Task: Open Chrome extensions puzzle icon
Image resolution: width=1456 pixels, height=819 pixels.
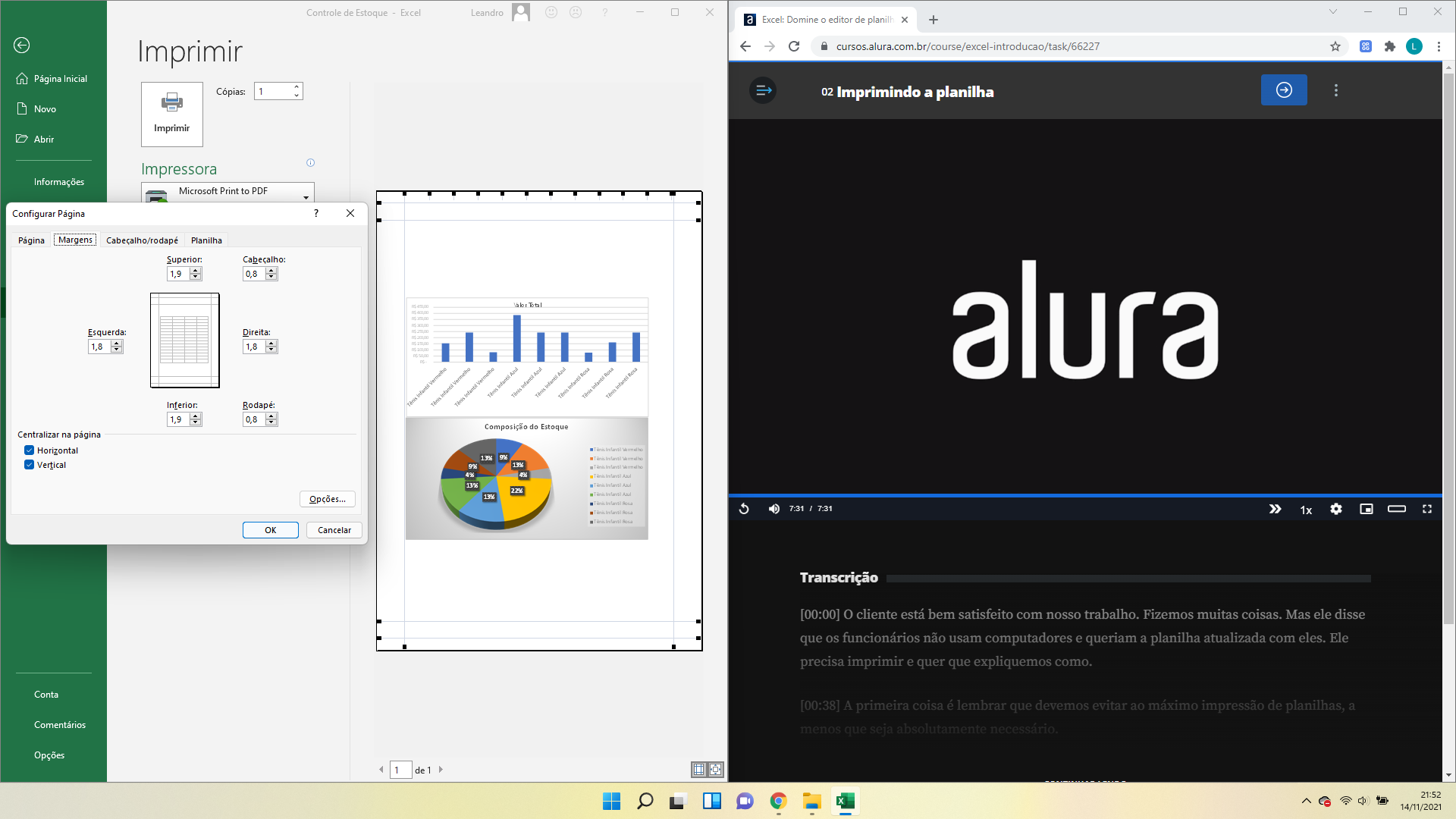Action: click(x=1390, y=46)
